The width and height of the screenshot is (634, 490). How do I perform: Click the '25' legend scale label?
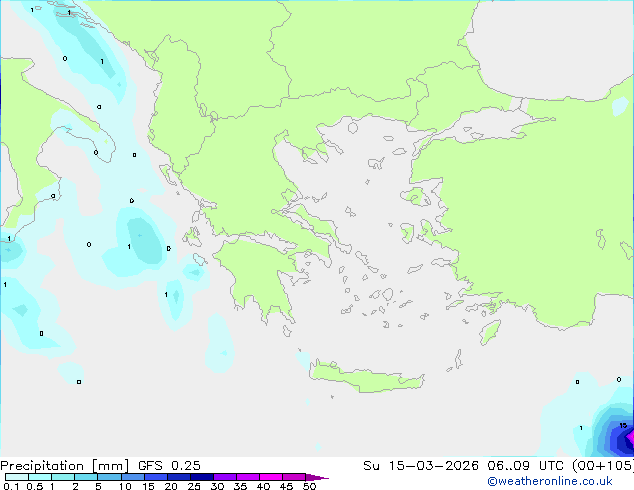pyautogui.click(x=194, y=486)
